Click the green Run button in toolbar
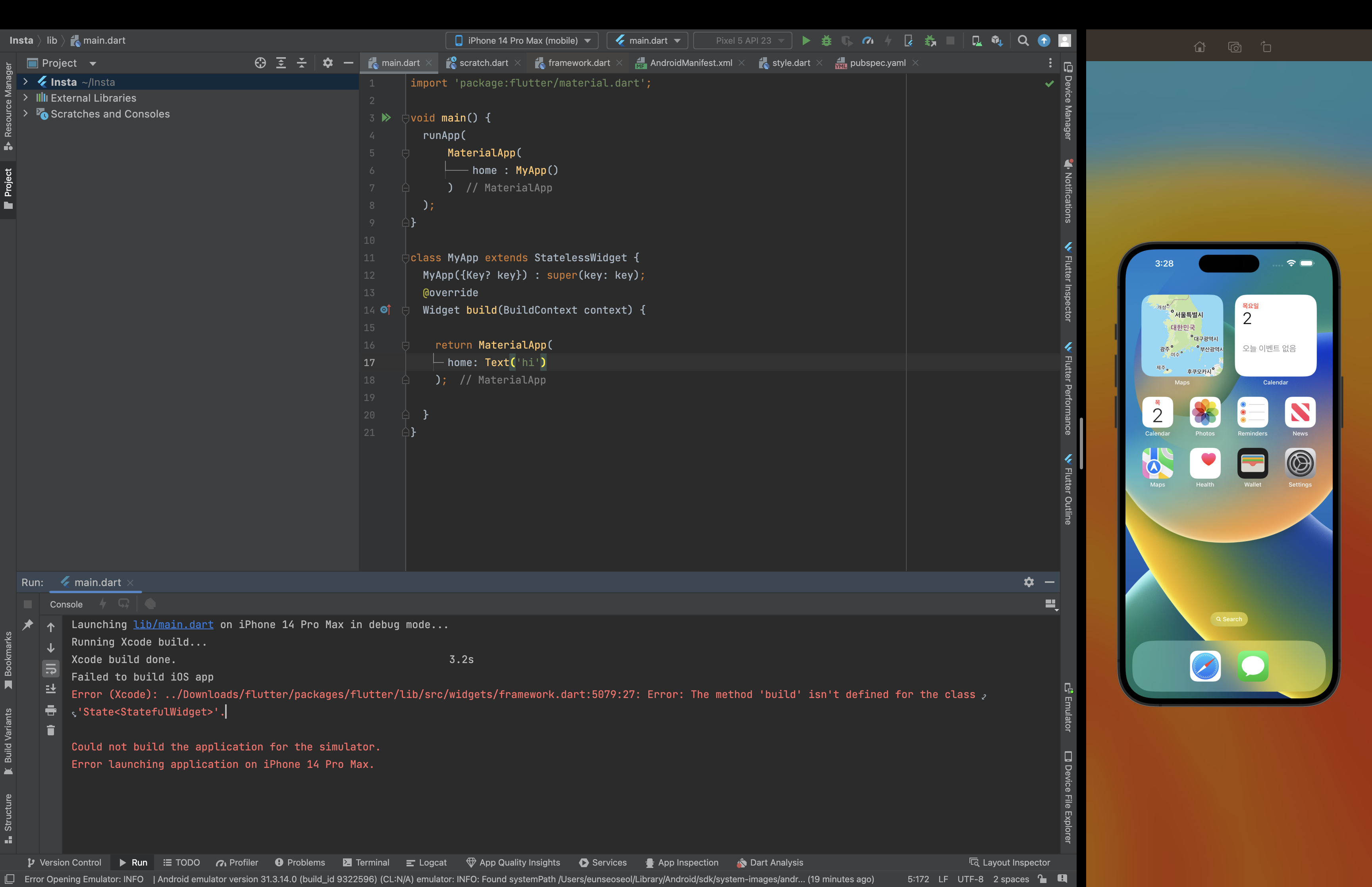 [x=806, y=41]
